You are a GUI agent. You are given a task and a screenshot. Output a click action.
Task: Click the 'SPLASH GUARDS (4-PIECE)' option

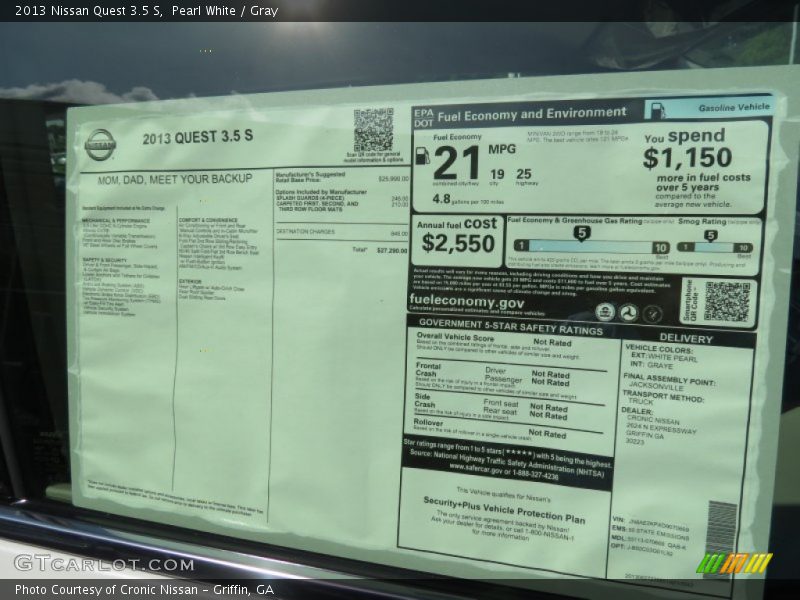click(310, 198)
